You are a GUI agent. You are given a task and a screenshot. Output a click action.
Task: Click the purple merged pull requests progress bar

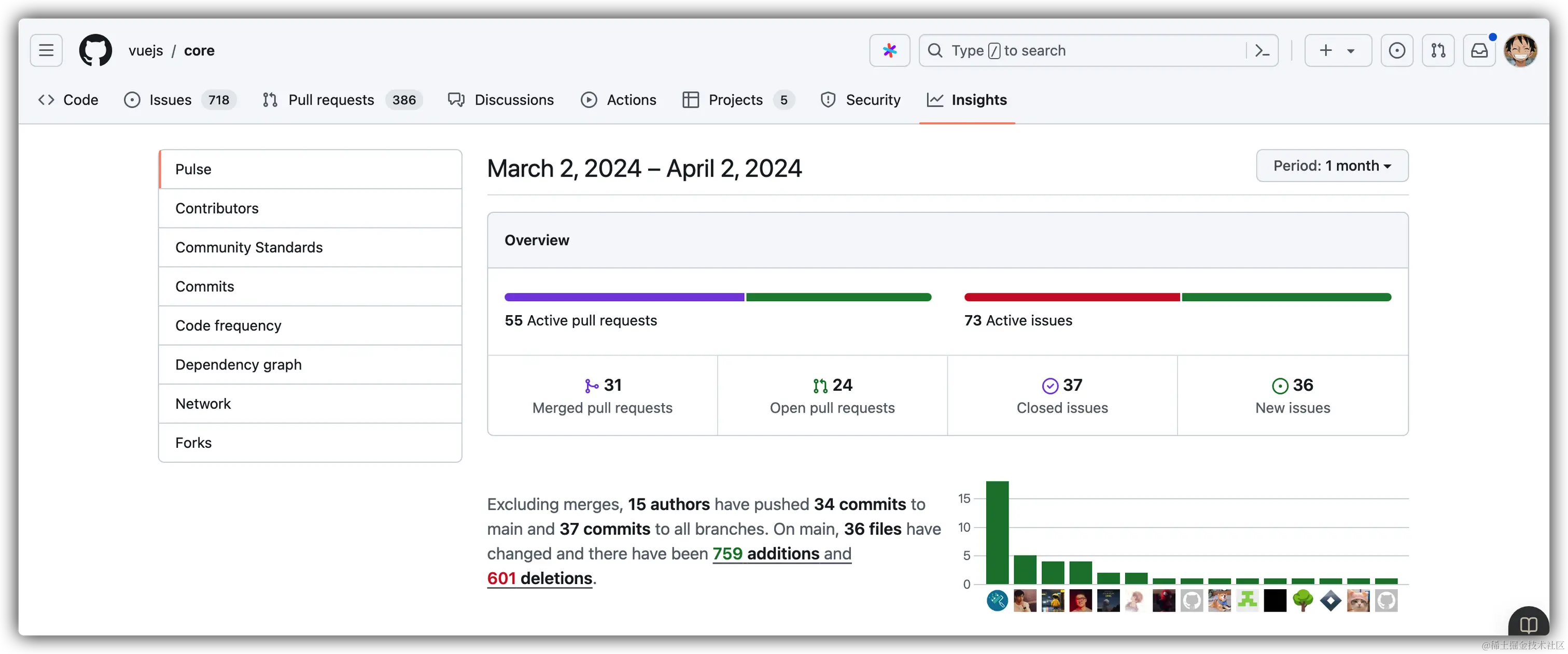coord(624,297)
